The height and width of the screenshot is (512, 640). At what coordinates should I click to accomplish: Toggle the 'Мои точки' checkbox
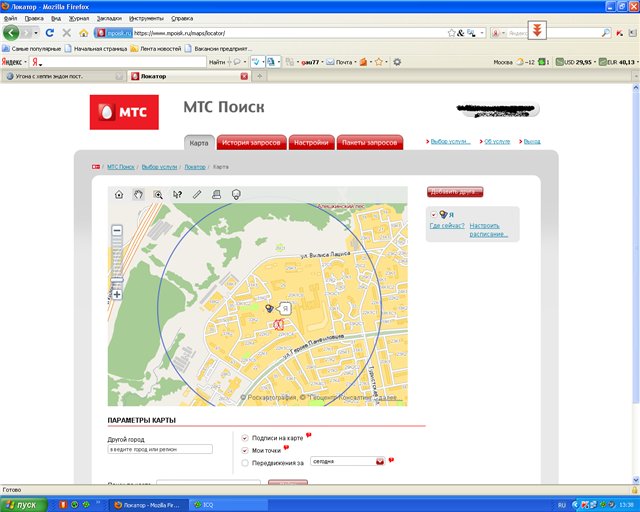click(x=244, y=450)
